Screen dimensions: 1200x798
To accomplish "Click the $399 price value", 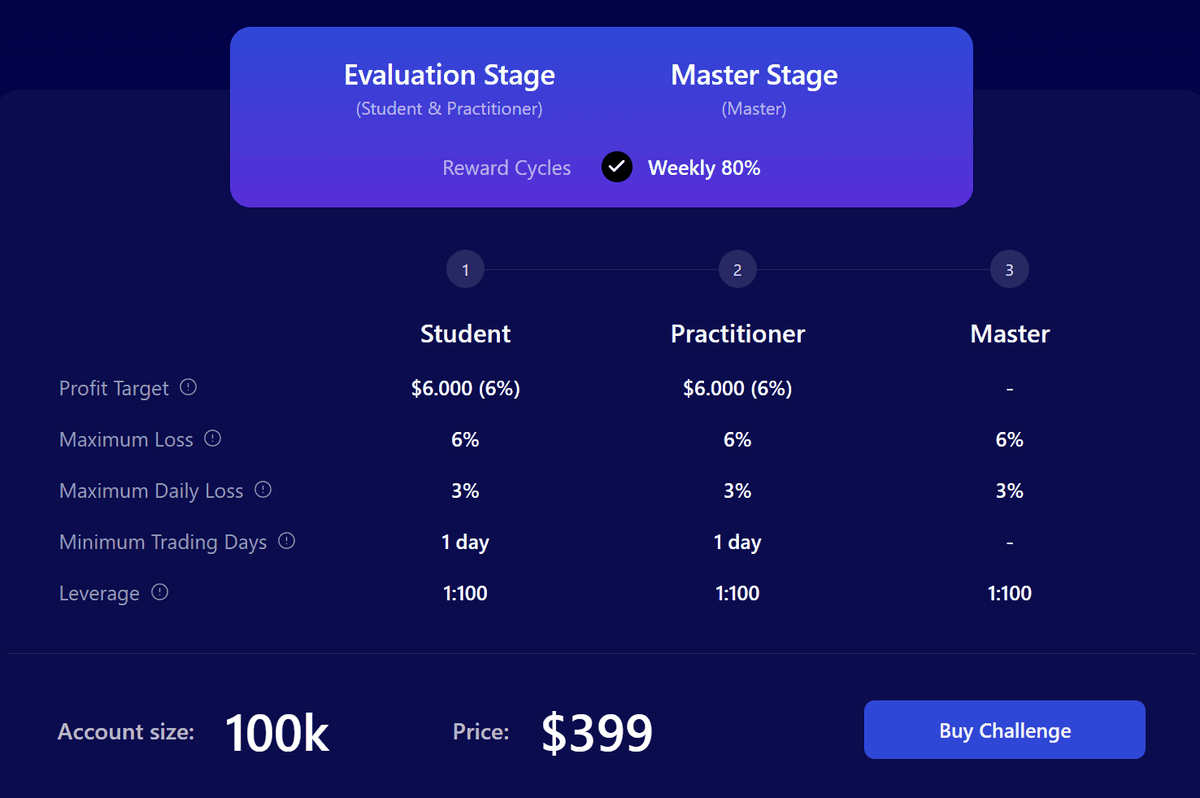I will [597, 733].
